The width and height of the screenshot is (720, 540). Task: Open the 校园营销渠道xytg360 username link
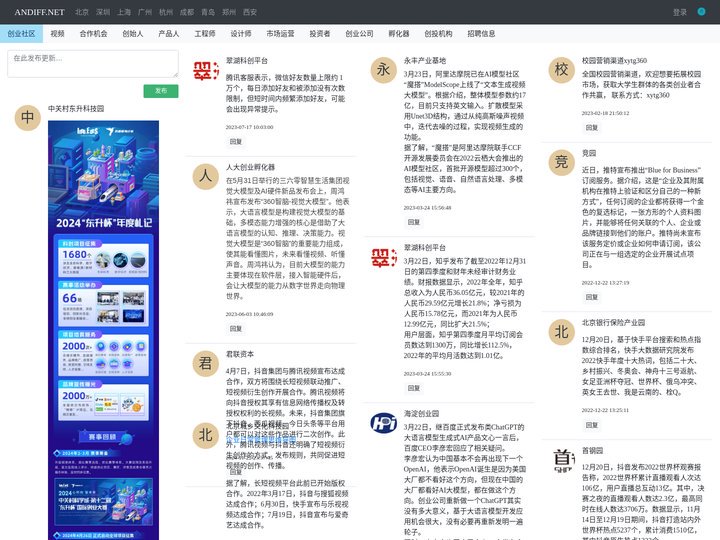click(x=614, y=61)
